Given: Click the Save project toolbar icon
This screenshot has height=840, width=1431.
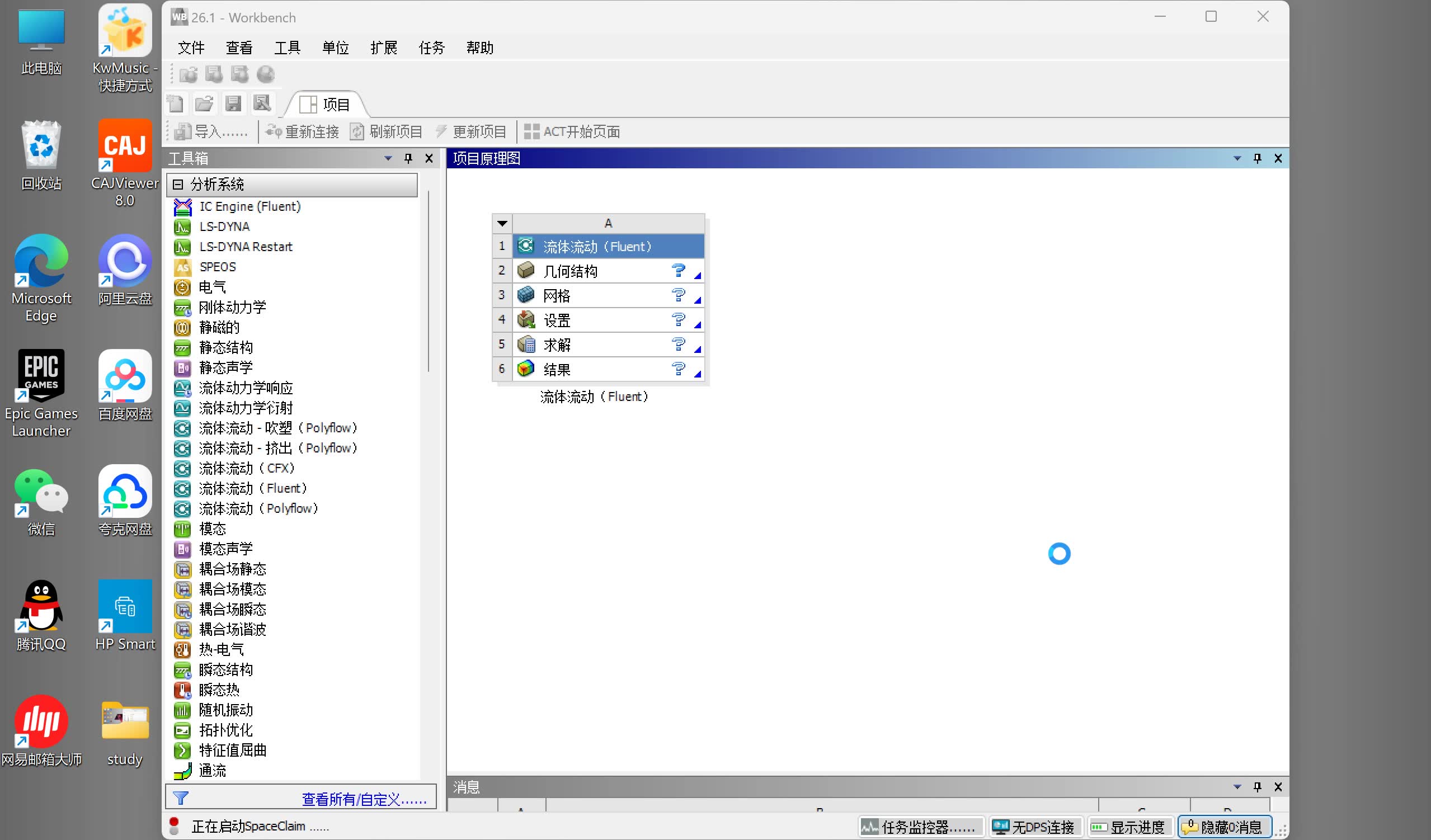Looking at the screenshot, I should click(x=233, y=104).
